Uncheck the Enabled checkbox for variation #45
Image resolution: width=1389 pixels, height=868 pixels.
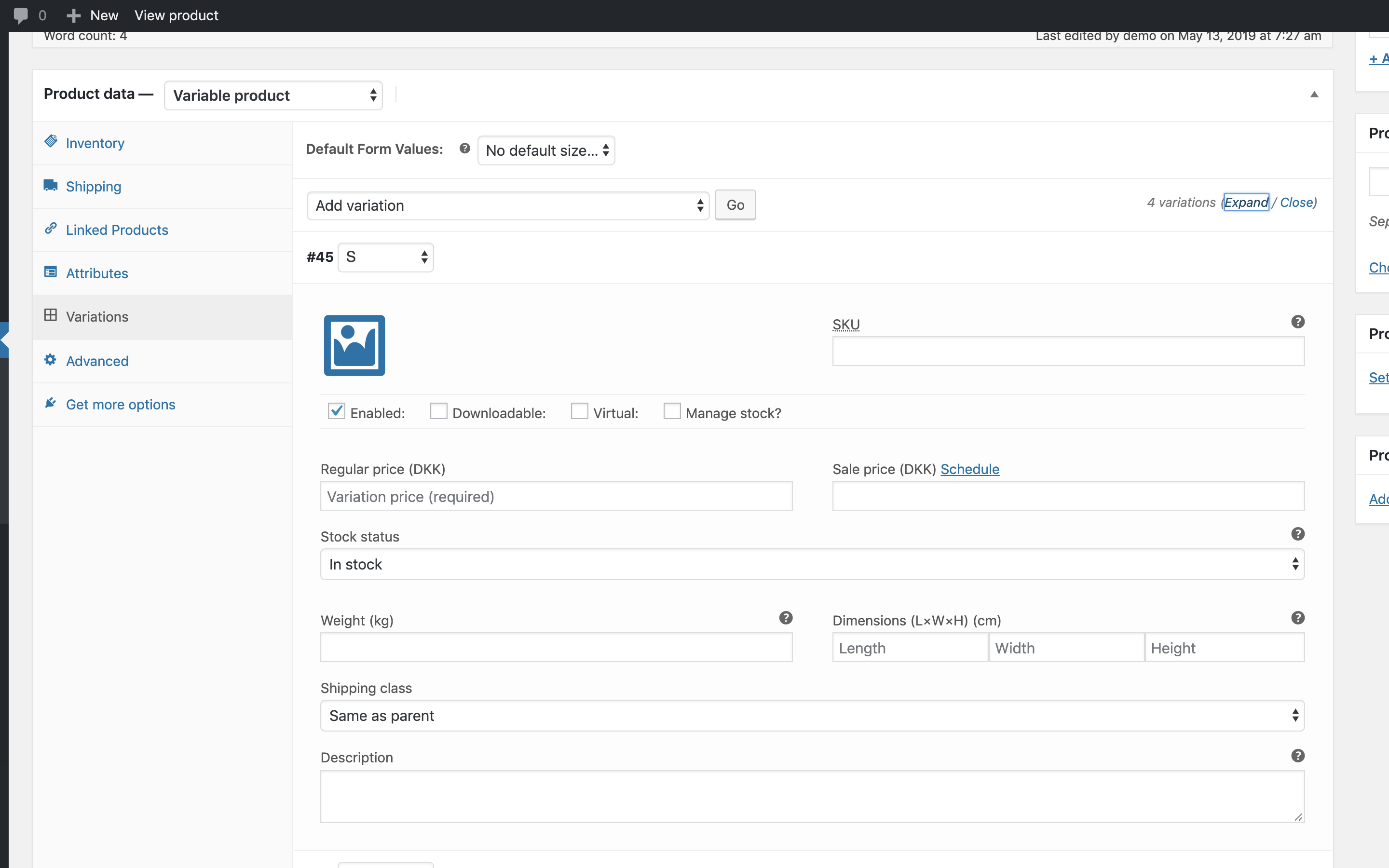(x=336, y=411)
